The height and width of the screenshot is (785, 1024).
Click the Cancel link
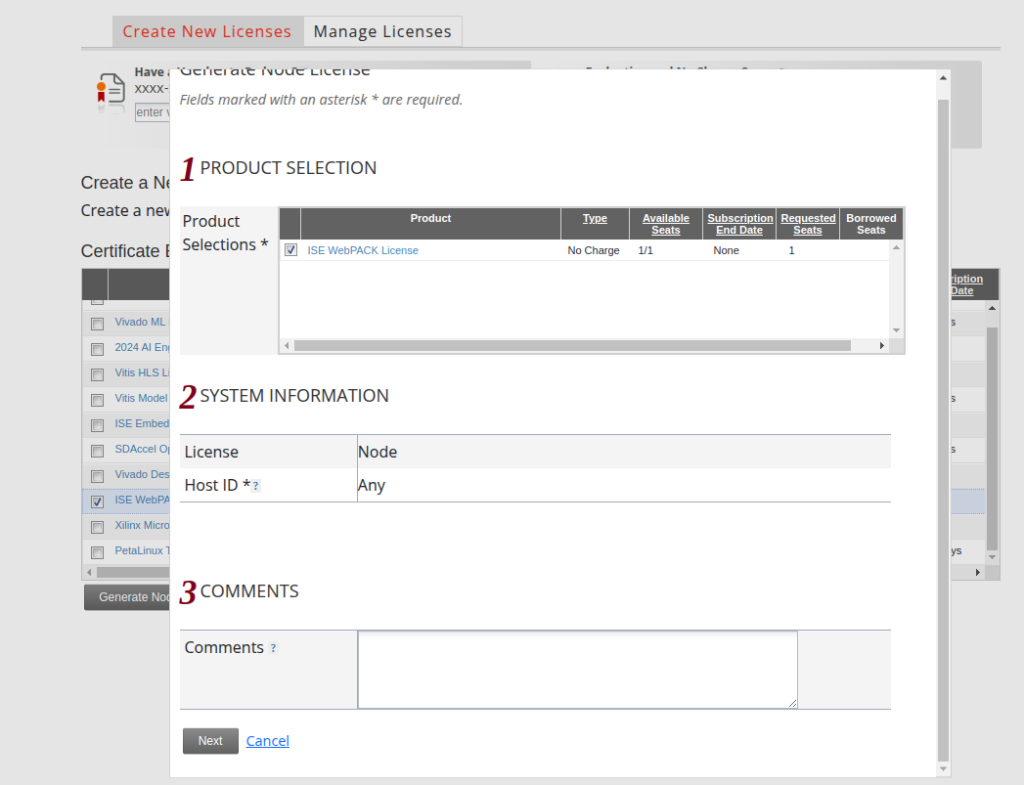268,741
